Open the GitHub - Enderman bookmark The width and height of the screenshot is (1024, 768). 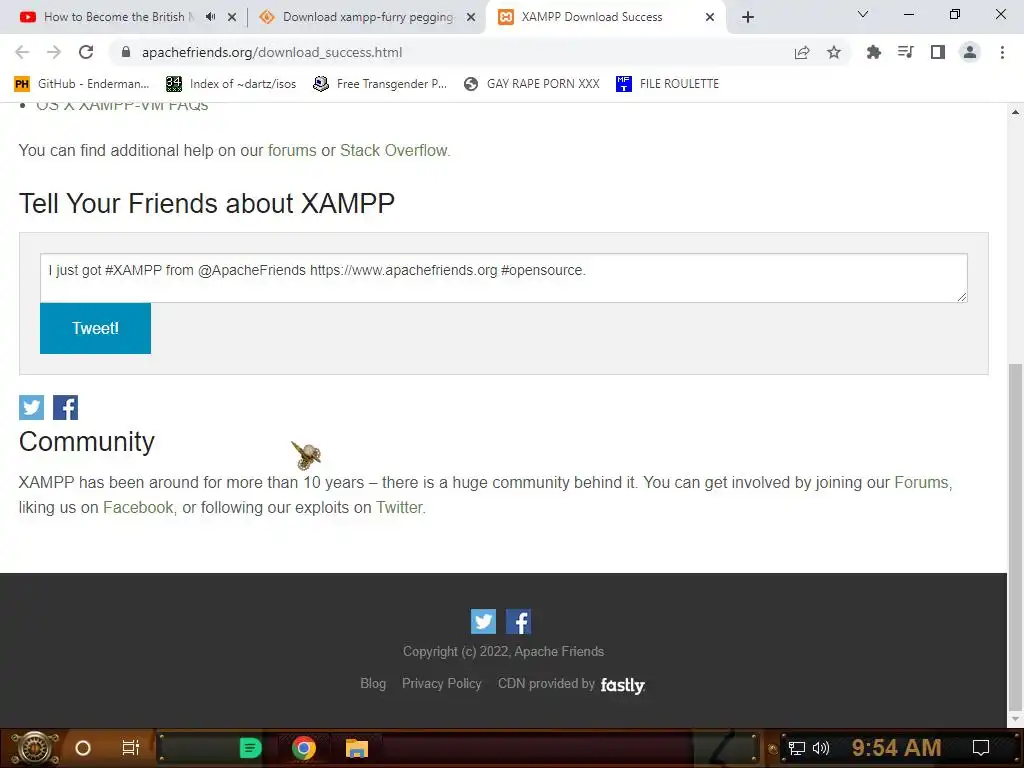82,84
